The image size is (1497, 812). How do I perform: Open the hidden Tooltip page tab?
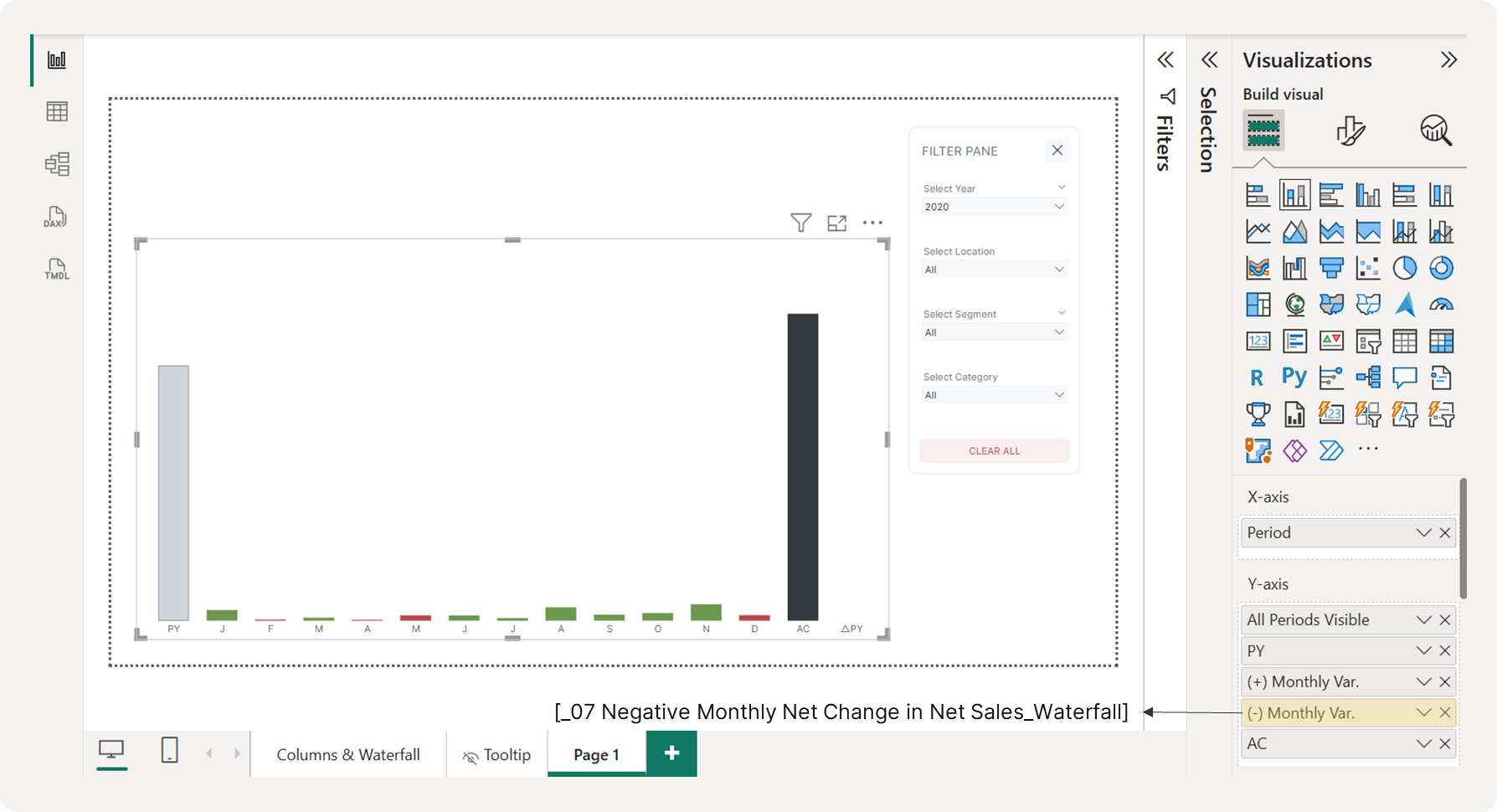497,754
